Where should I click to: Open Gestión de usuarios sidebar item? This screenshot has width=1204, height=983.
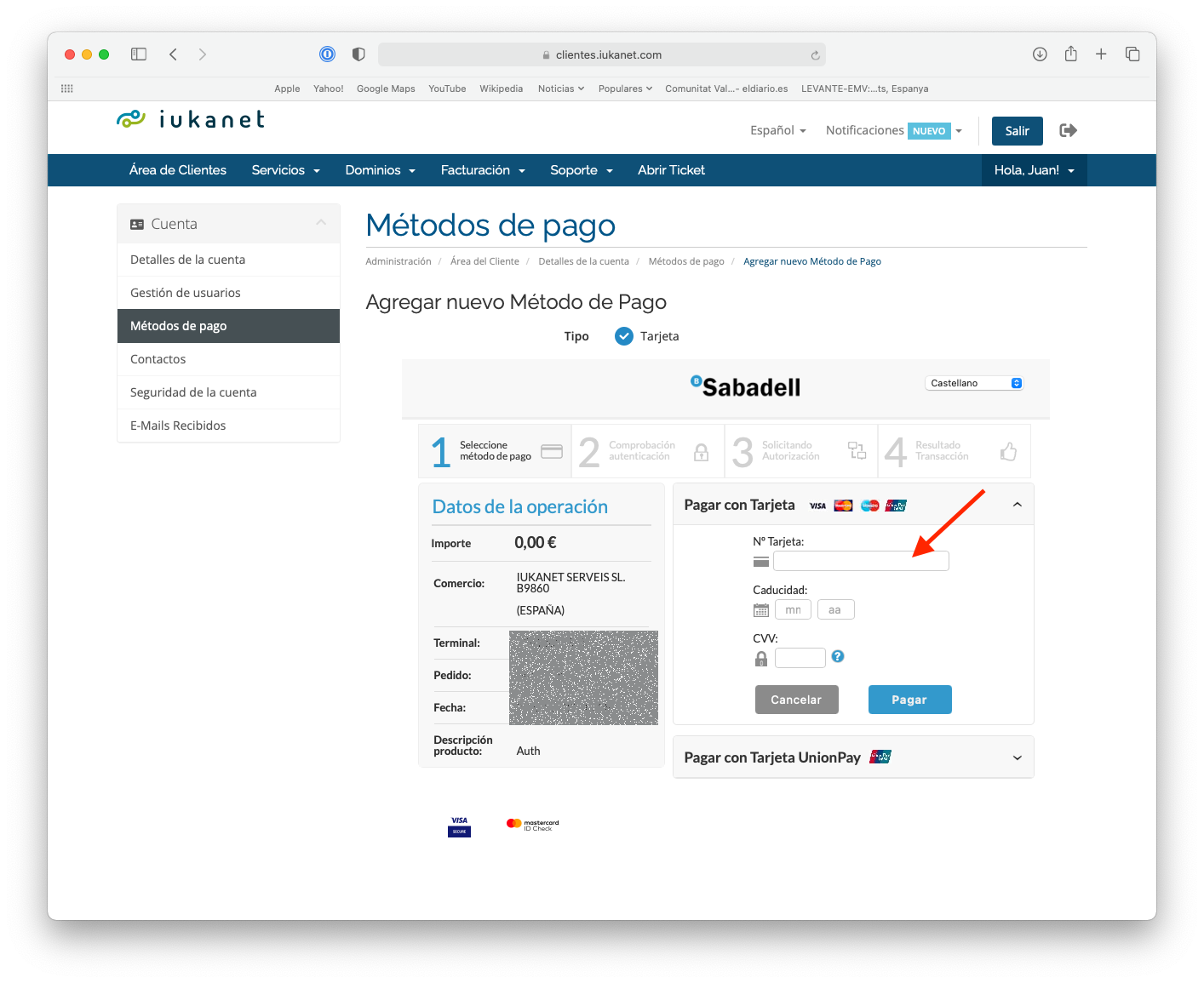pos(228,293)
